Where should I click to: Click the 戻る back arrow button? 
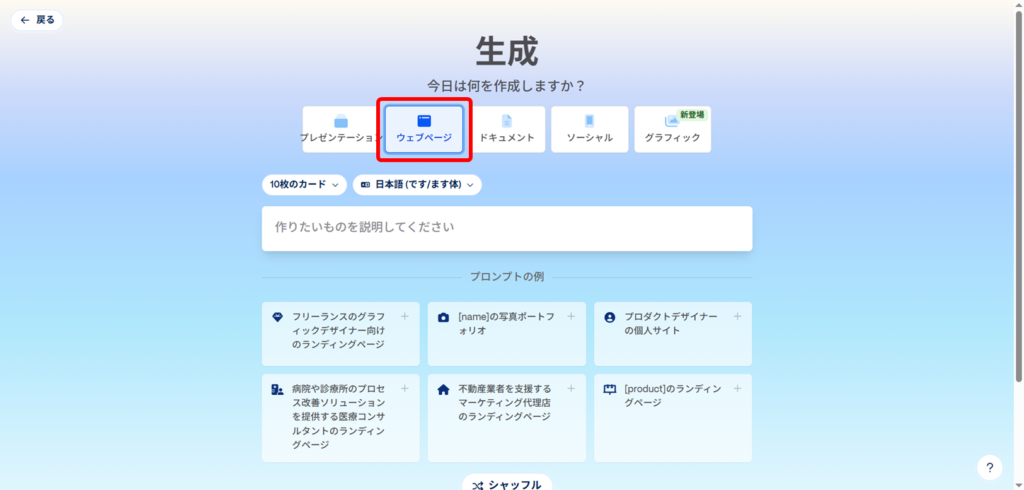[x=37, y=20]
